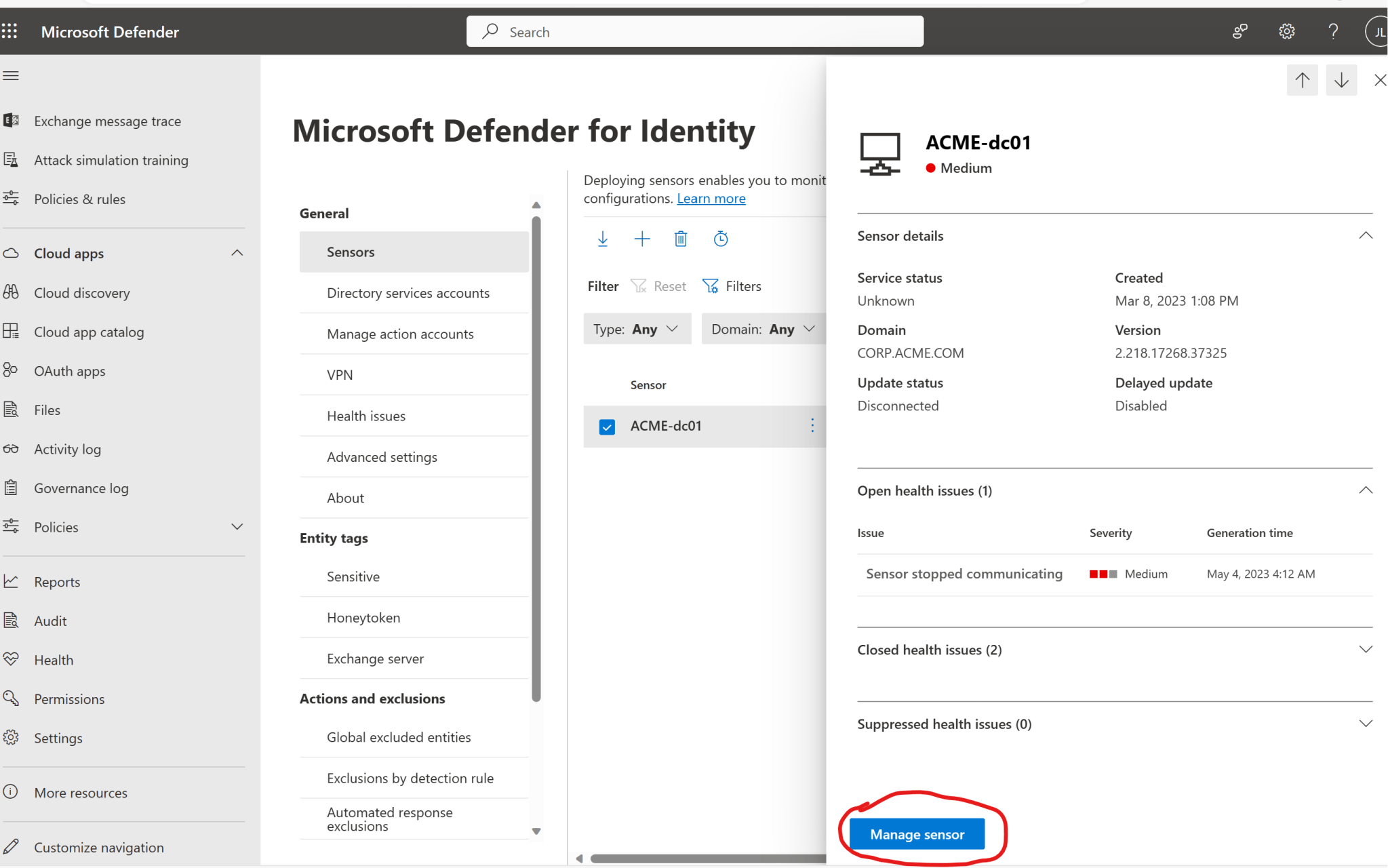
Task: Expand the Closed health issues section
Action: pyautogui.click(x=1365, y=649)
